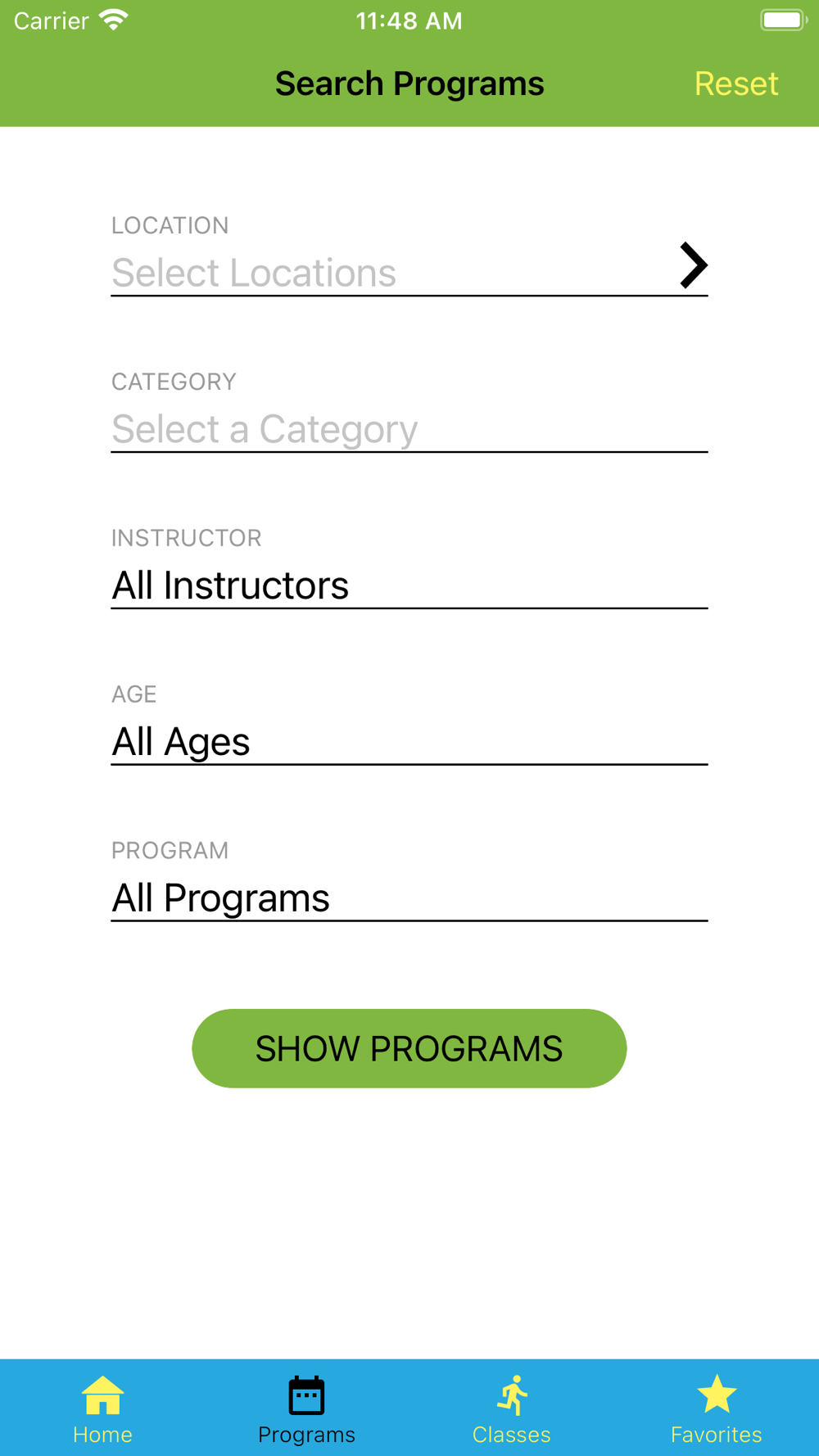Tap the Home house icon
The width and height of the screenshot is (819, 1456).
[102, 1395]
